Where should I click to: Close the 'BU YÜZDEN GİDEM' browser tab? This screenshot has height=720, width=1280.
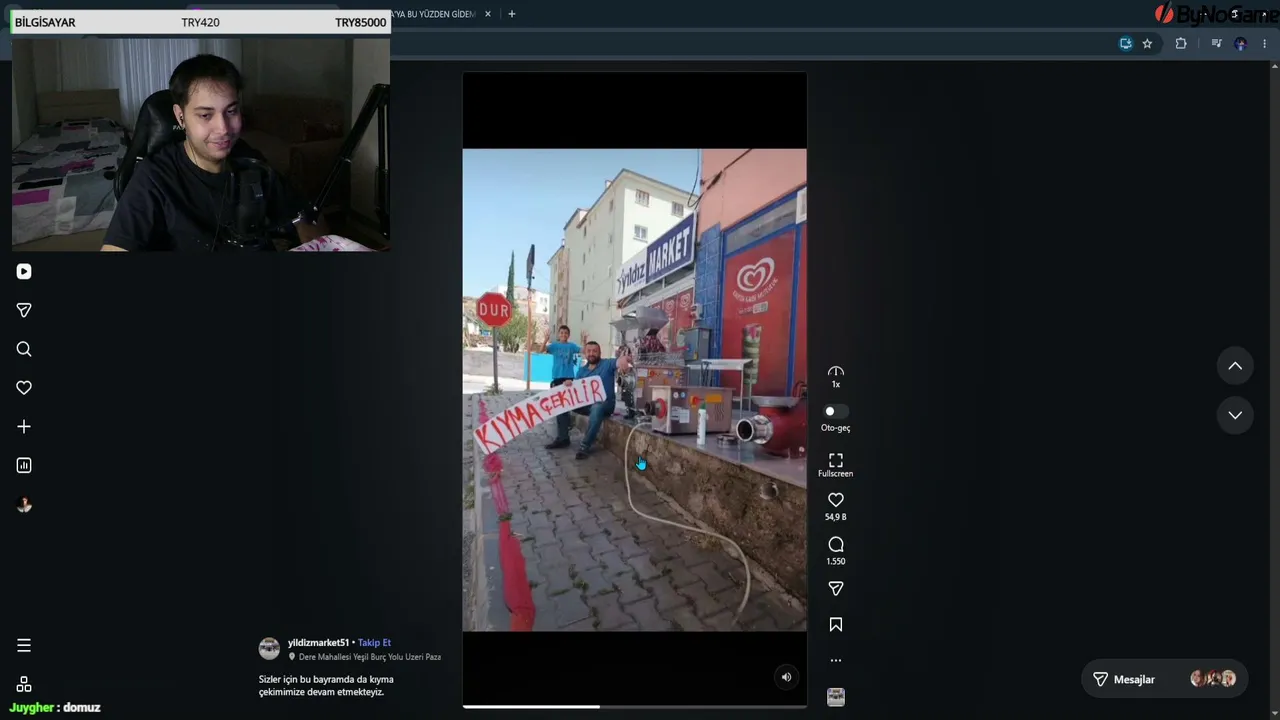pos(488,14)
